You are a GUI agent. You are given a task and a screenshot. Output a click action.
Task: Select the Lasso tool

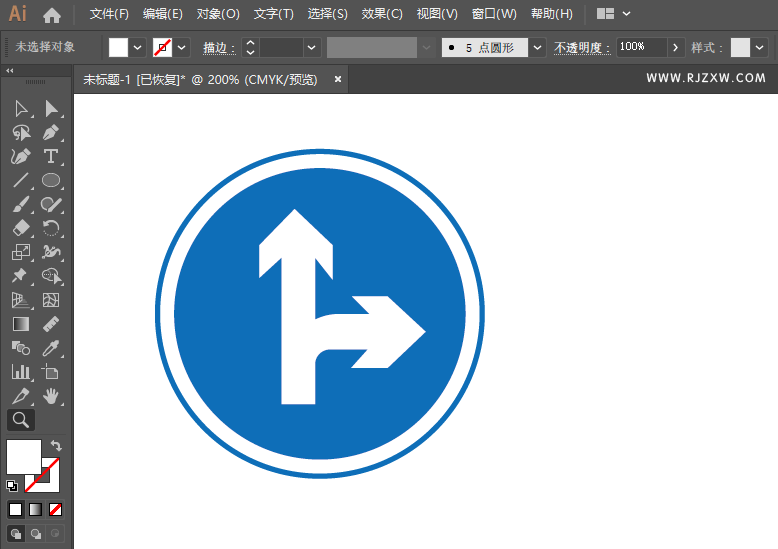point(21,133)
